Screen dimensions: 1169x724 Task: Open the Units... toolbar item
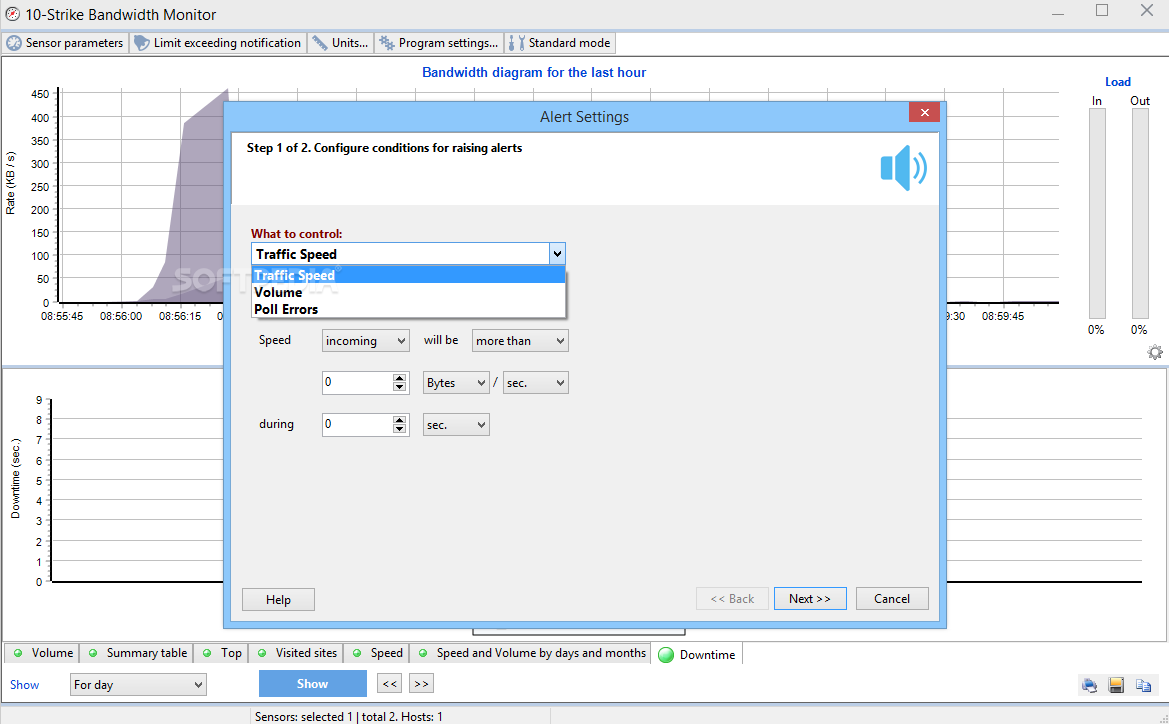click(340, 43)
